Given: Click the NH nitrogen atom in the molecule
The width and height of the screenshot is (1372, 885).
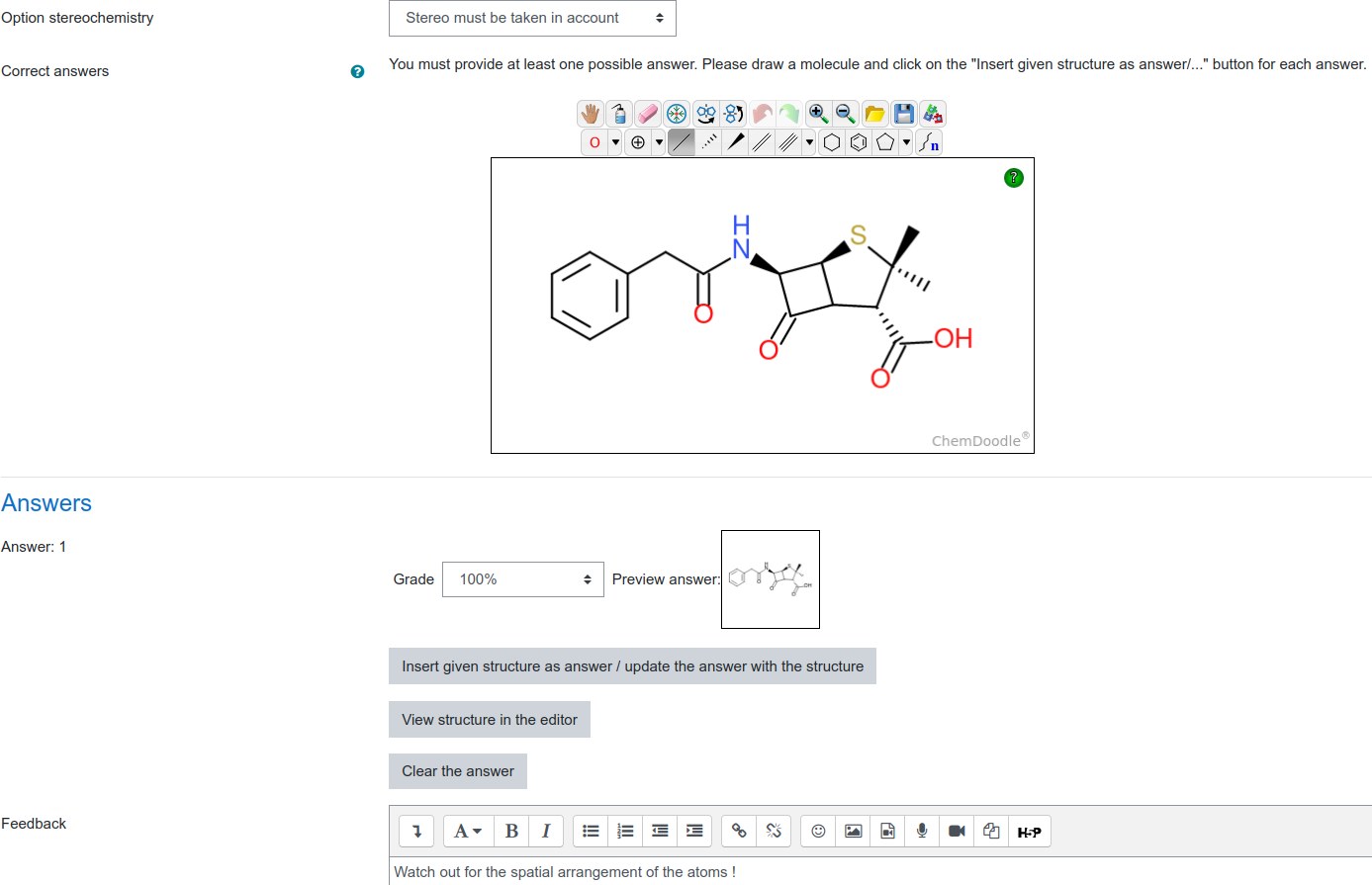Looking at the screenshot, I should pos(741,237).
